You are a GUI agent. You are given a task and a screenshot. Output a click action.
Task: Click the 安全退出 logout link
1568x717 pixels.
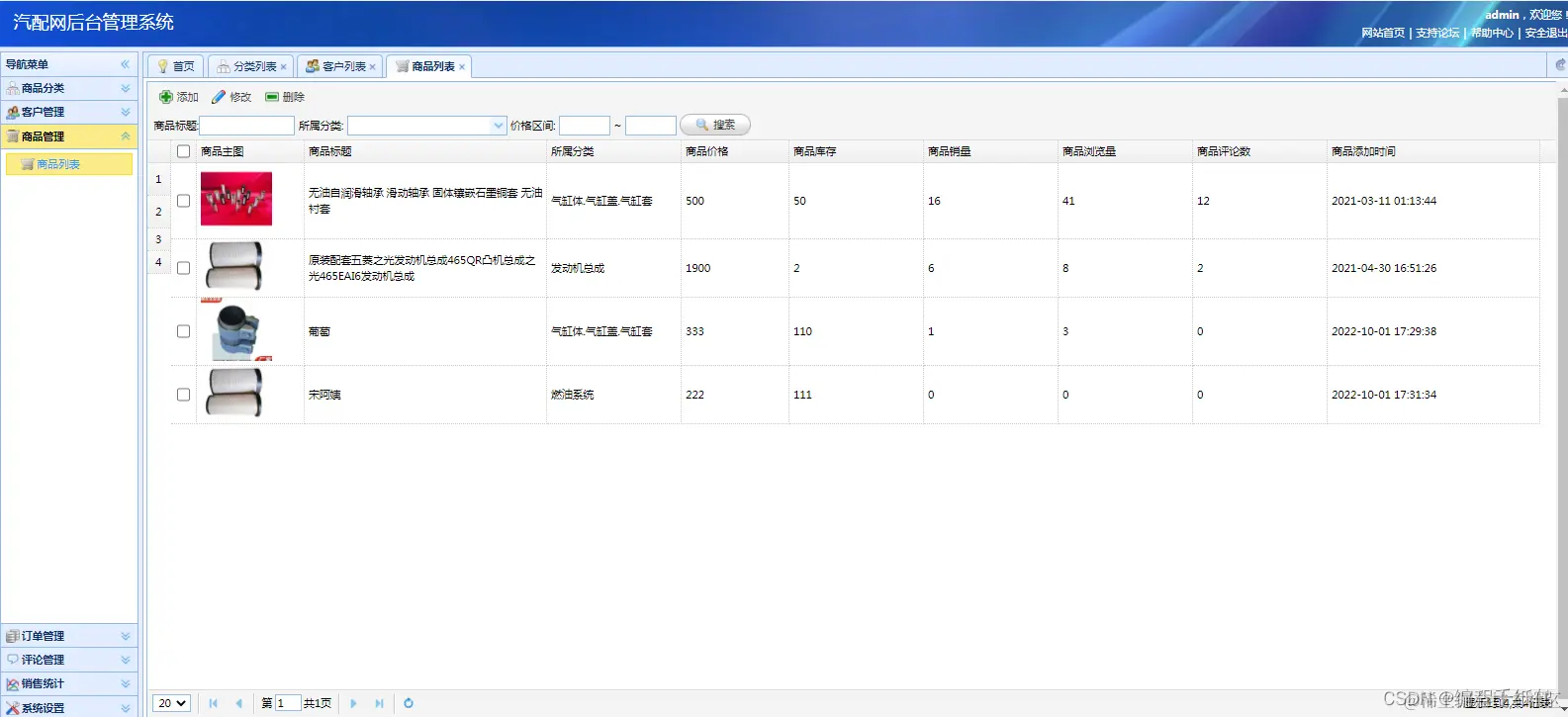pyautogui.click(x=1545, y=33)
